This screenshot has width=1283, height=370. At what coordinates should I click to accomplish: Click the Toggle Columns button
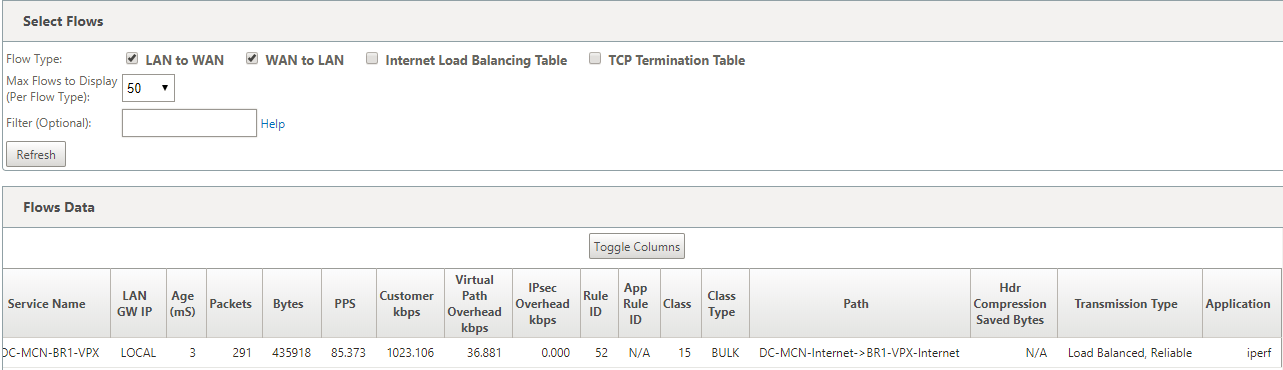pos(637,246)
